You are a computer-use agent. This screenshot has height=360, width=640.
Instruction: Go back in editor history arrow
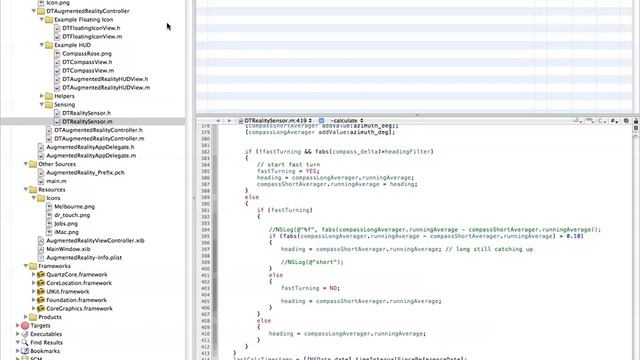pos(218,121)
